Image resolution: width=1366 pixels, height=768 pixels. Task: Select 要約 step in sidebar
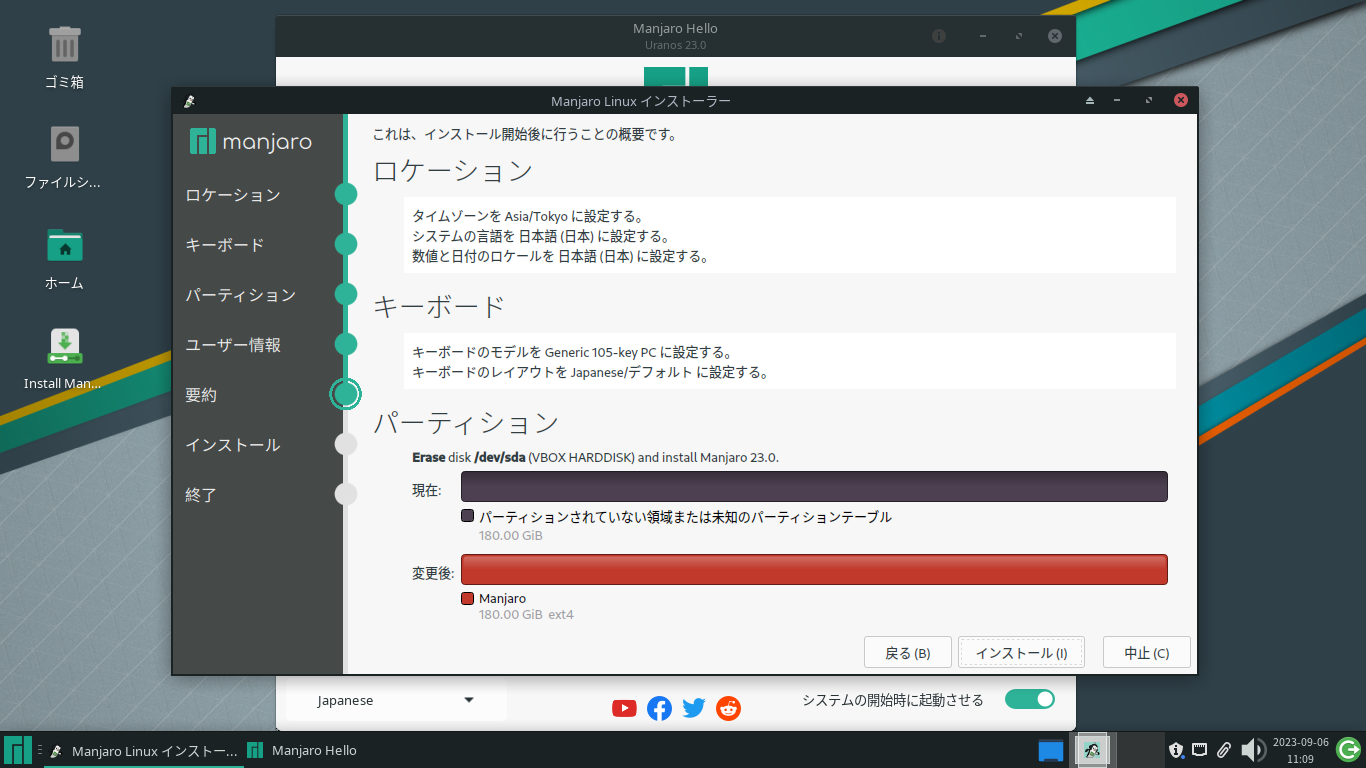tap(201, 395)
